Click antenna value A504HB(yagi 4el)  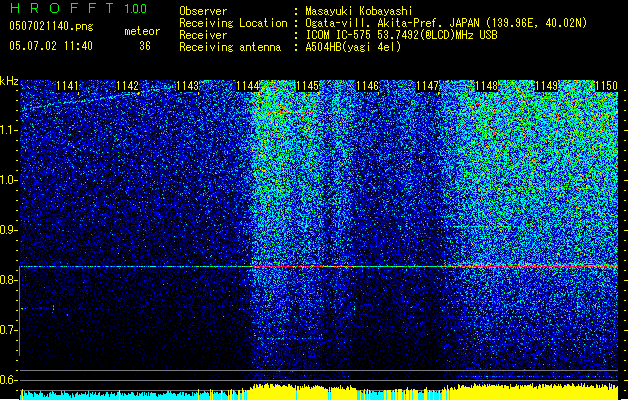pyautogui.click(x=353, y=47)
